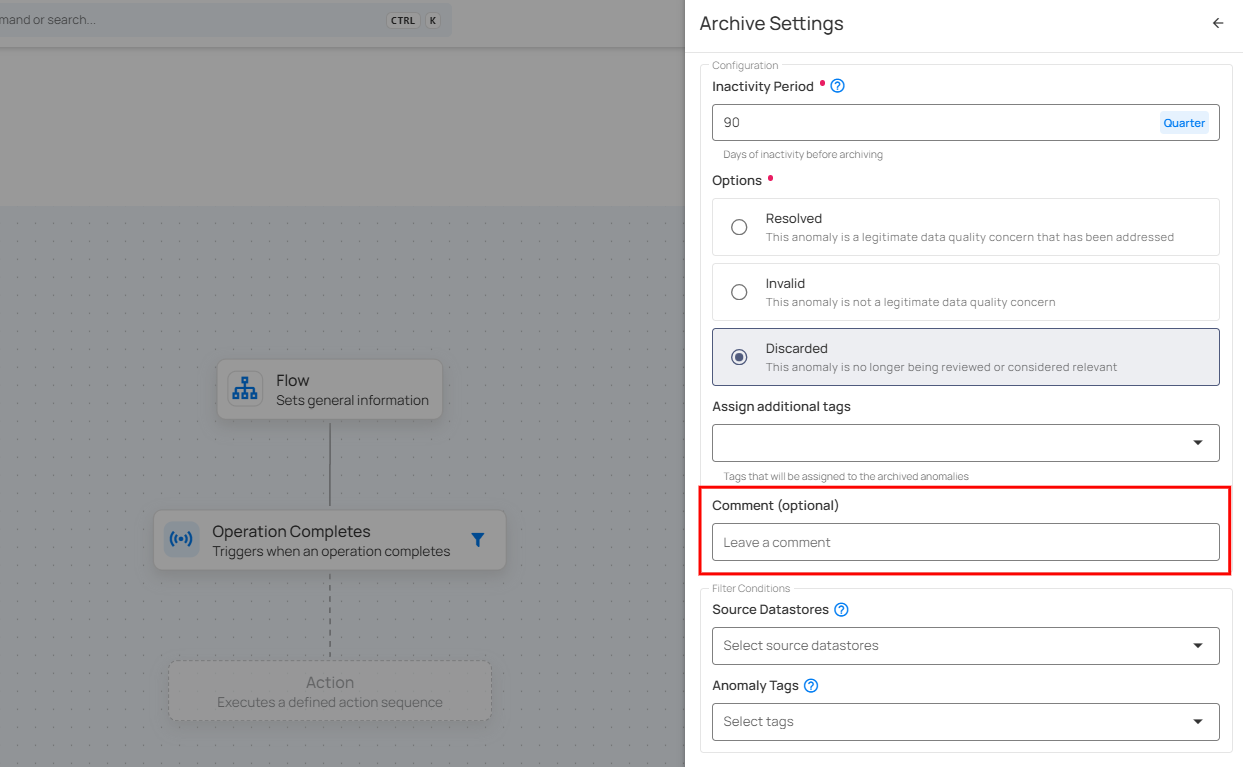Click the Flow node hierarchy icon

pyautogui.click(x=245, y=389)
